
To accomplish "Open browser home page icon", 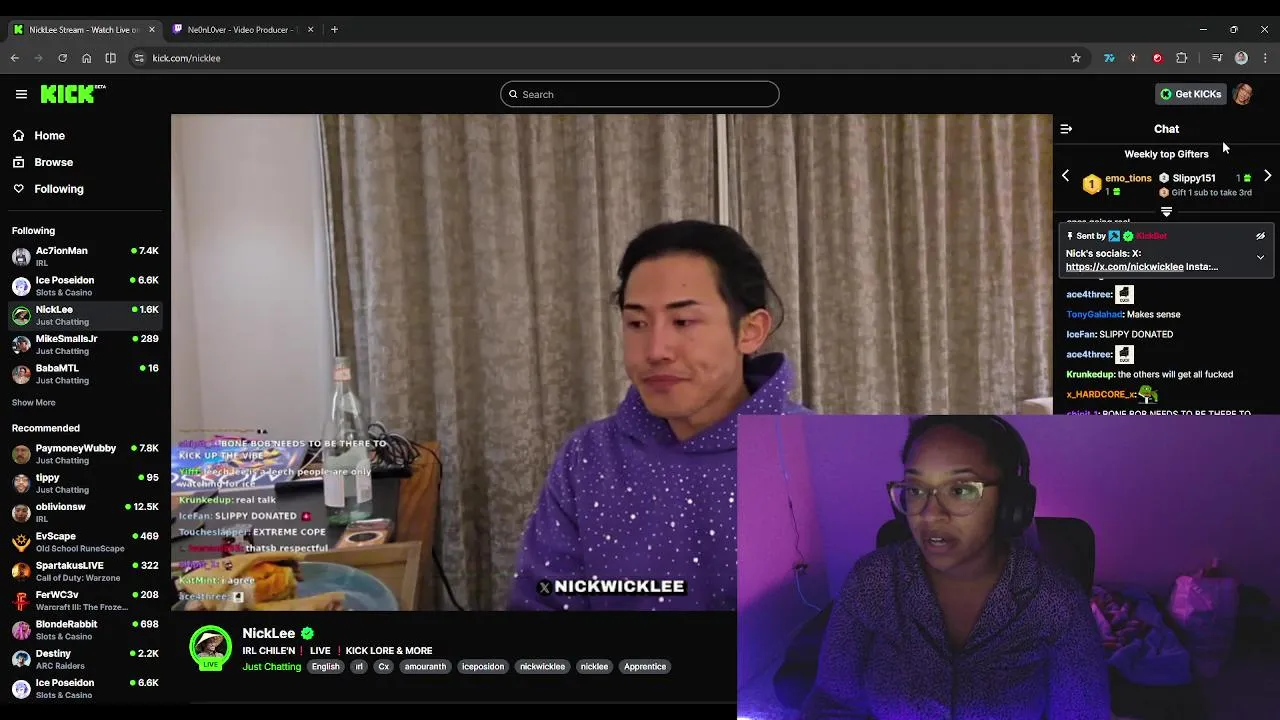I will tap(86, 58).
